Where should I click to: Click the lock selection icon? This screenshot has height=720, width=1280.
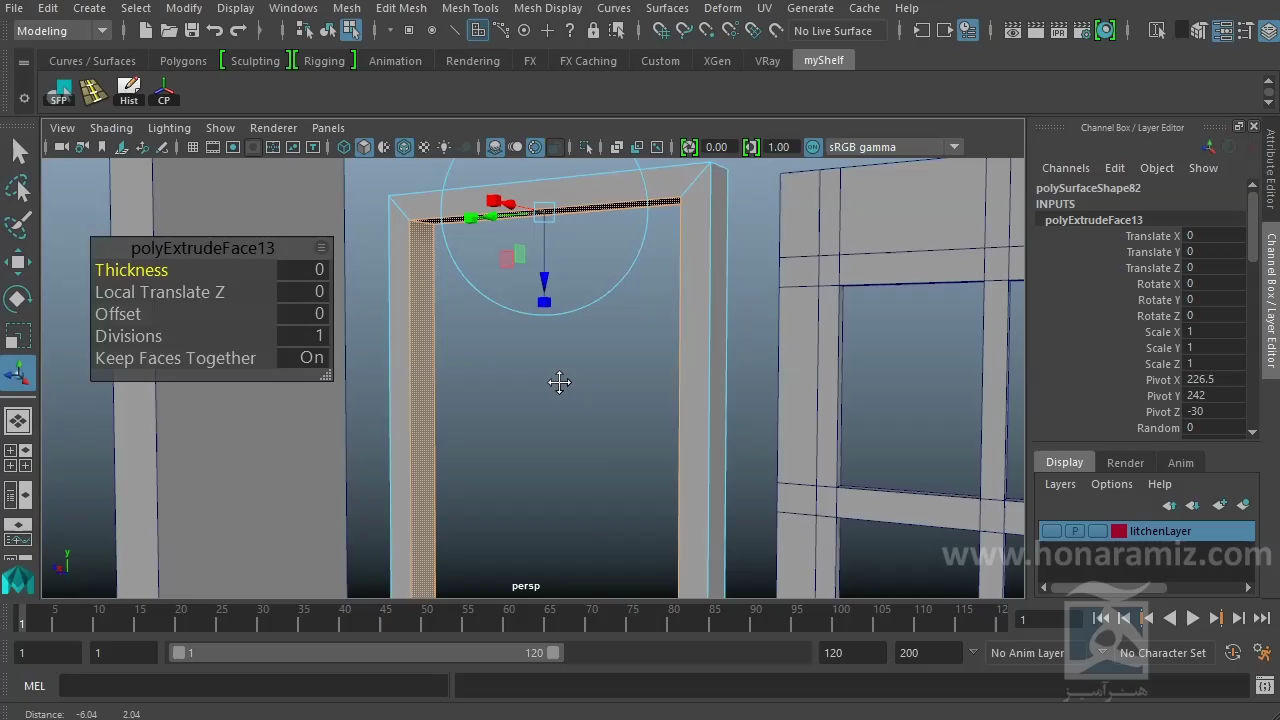pos(594,31)
